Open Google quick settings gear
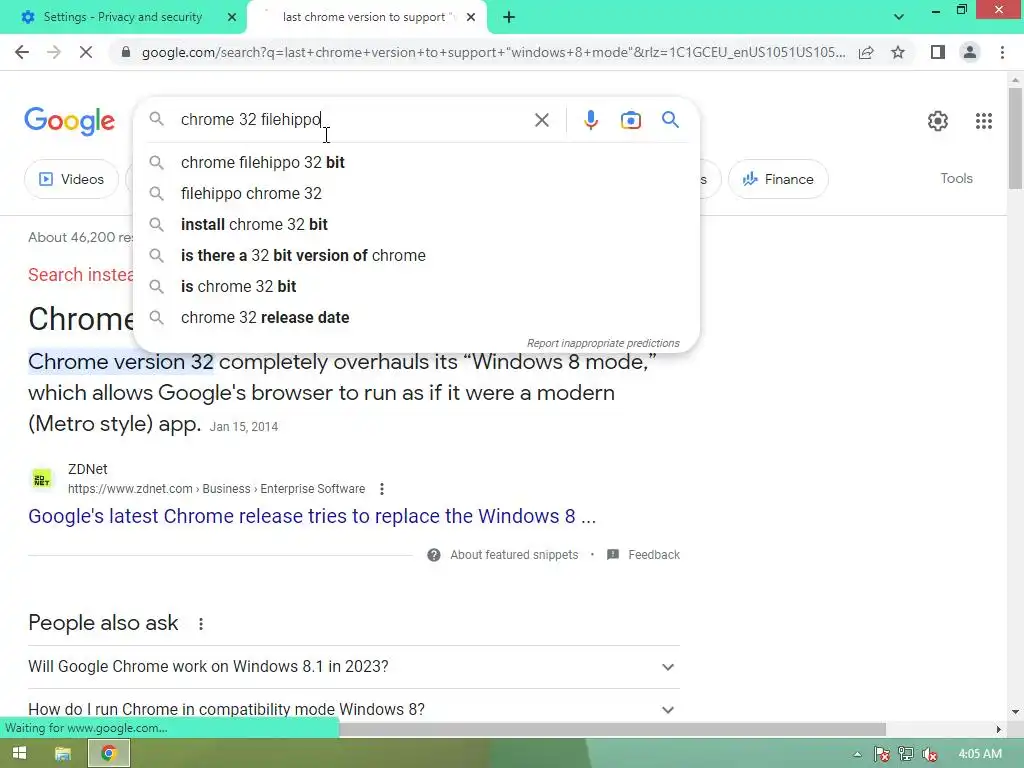 pyautogui.click(x=938, y=121)
